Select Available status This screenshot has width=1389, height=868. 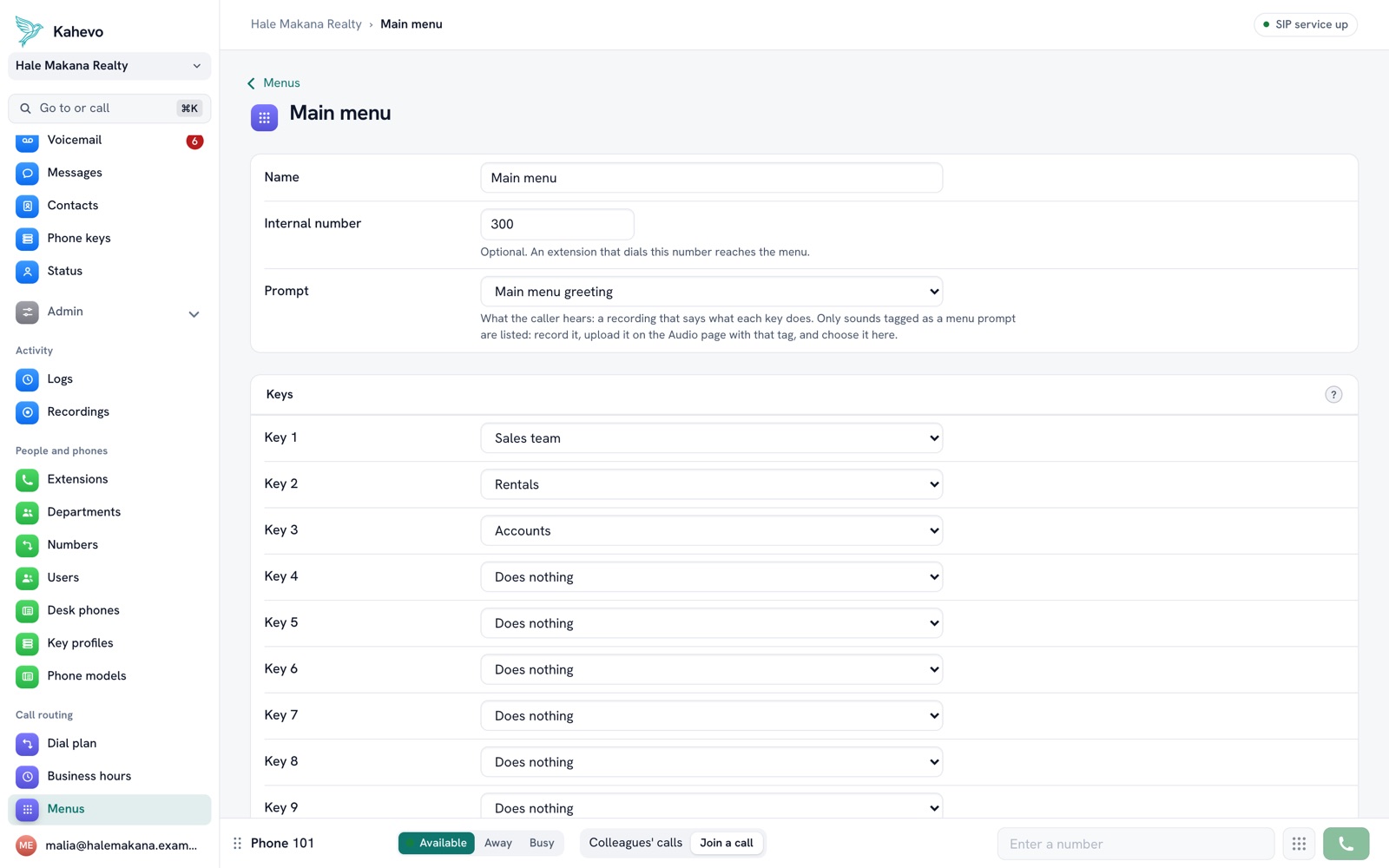(437, 843)
